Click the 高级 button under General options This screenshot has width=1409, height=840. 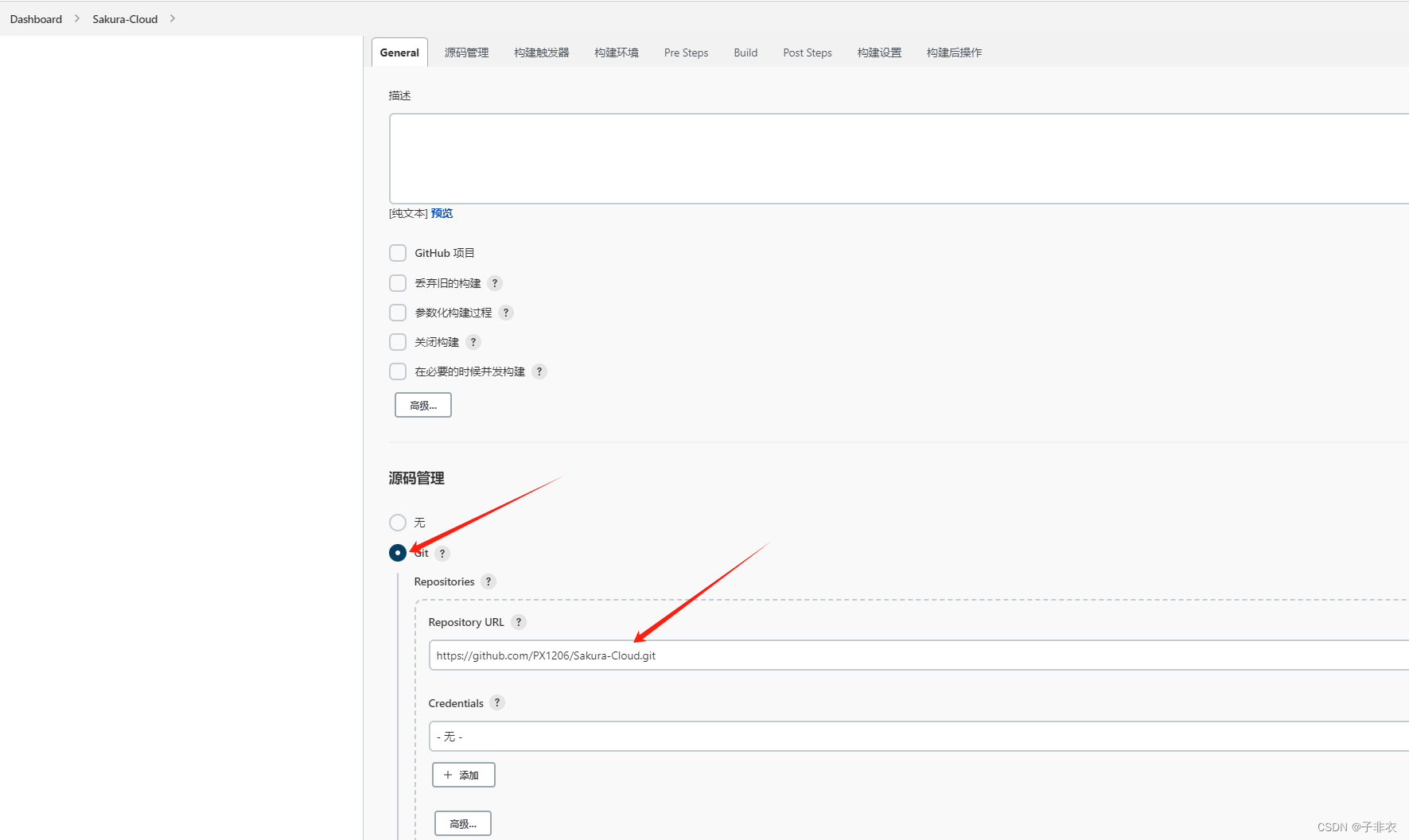(x=423, y=405)
